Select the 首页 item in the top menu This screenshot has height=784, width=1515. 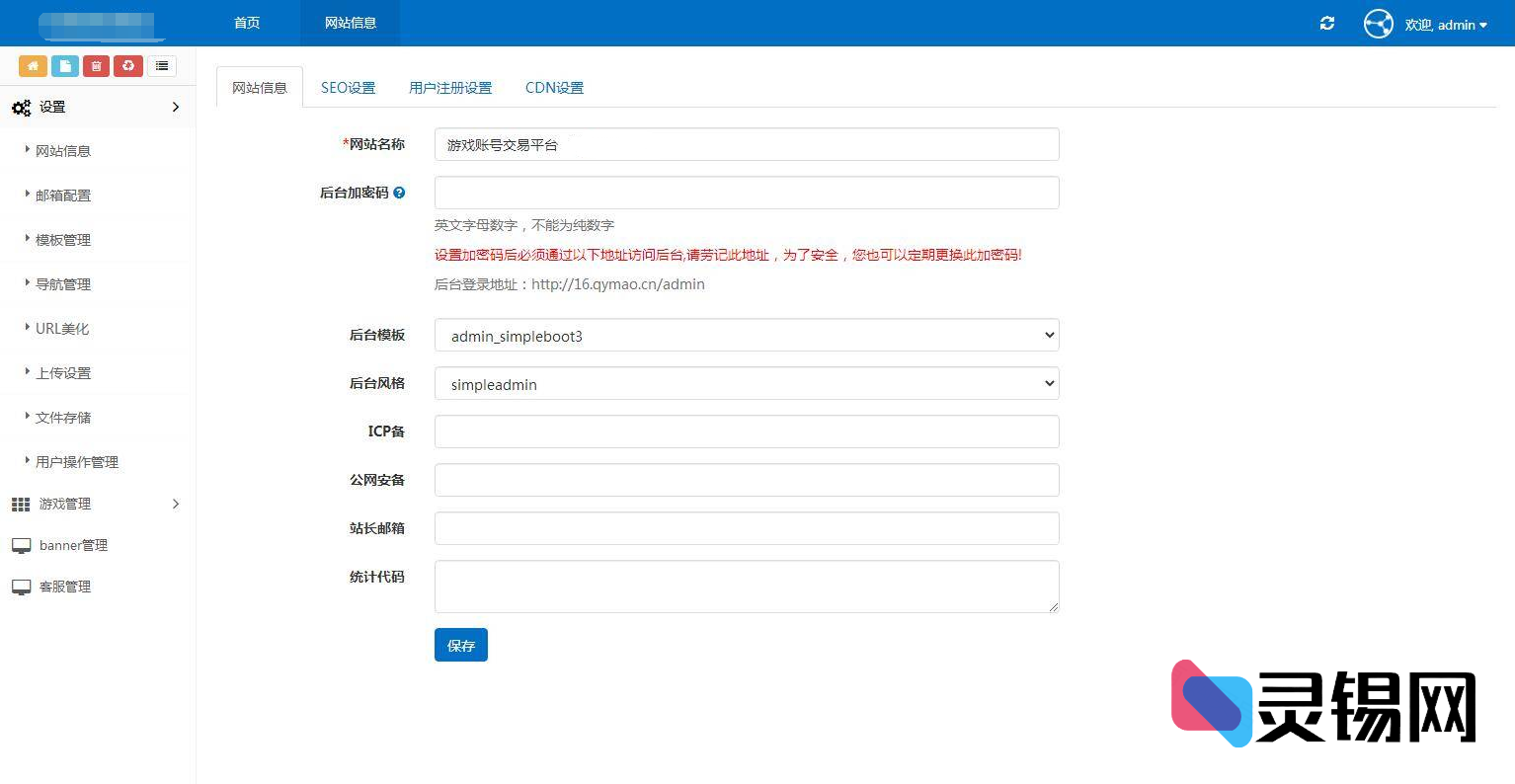point(246,21)
